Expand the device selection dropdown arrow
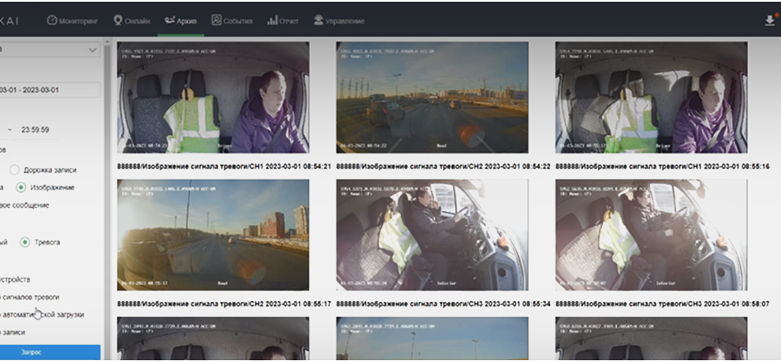Viewport: 781px width, 362px height. click(93, 50)
